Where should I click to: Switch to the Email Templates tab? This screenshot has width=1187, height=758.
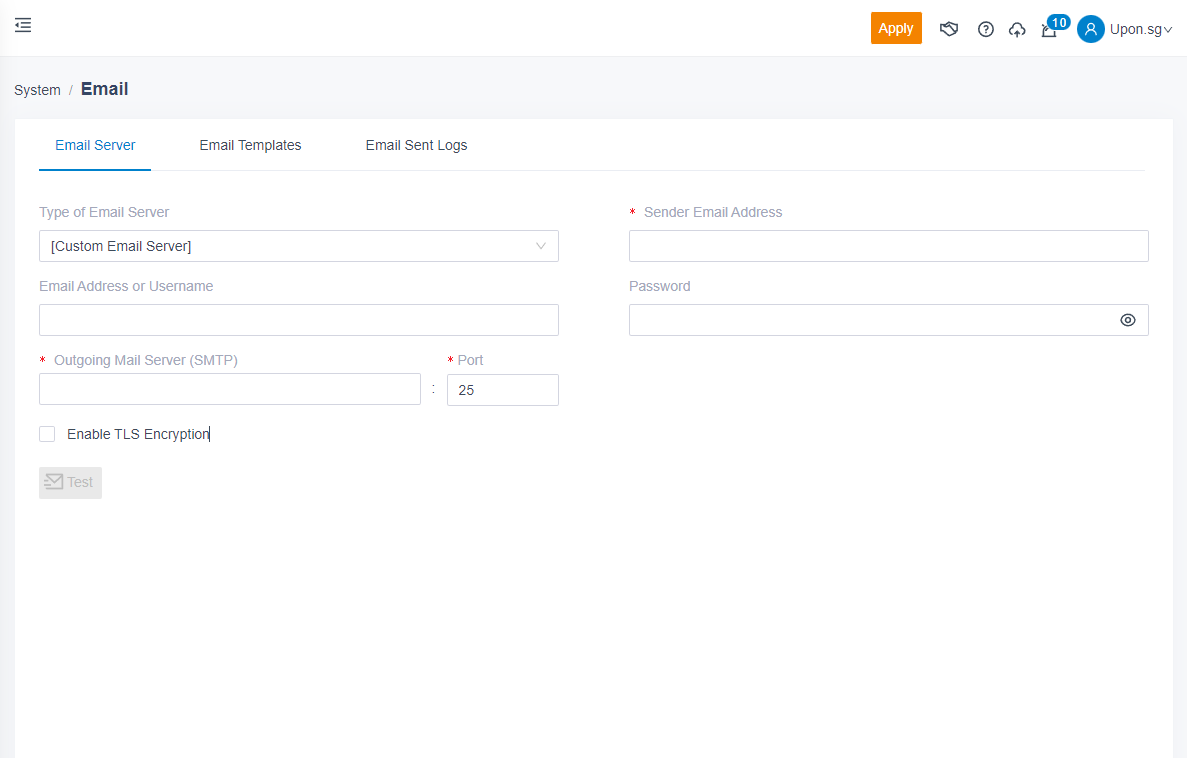[x=250, y=145]
